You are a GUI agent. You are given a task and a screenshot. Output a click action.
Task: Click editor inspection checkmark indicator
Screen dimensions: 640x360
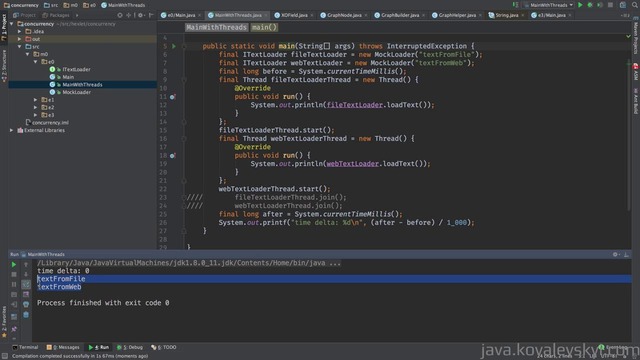tap(628, 36)
